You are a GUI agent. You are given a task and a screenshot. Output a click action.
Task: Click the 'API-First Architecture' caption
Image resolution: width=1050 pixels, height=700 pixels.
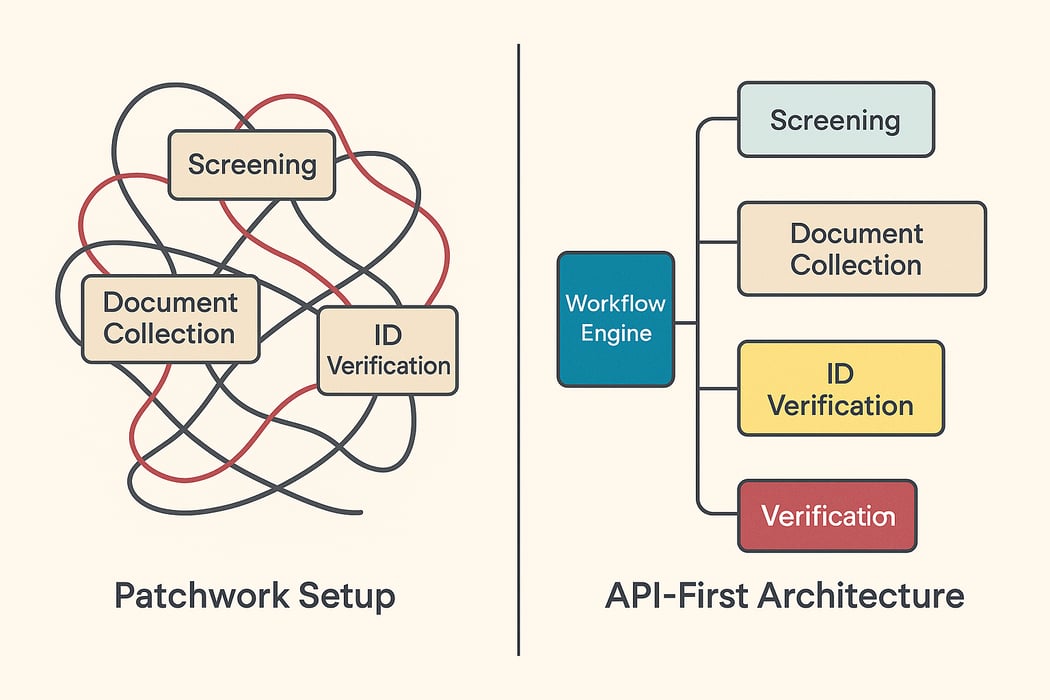point(784,595)
